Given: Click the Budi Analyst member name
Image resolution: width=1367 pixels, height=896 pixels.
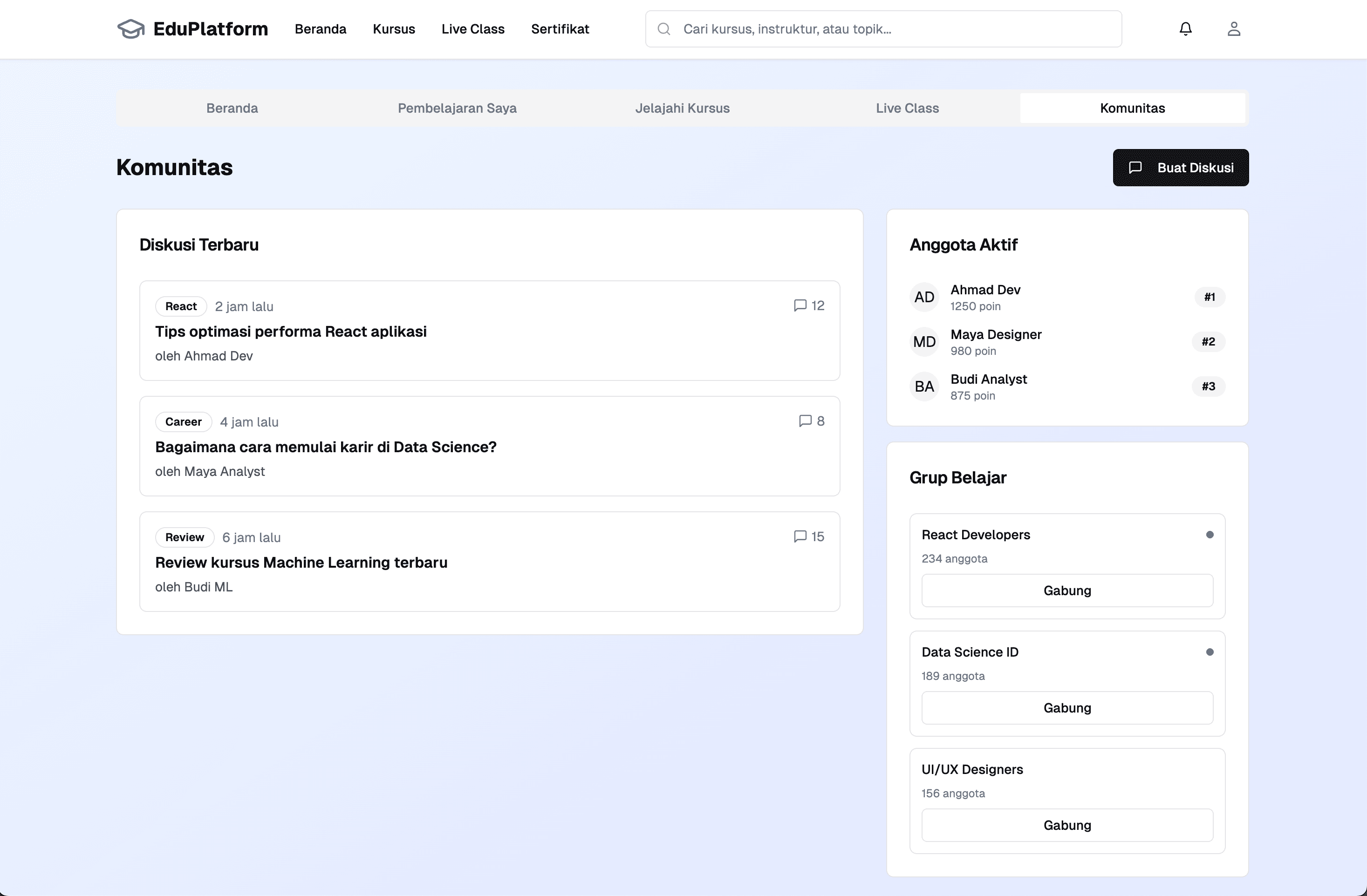Looking at the screenshot, I should coord(989,380).
